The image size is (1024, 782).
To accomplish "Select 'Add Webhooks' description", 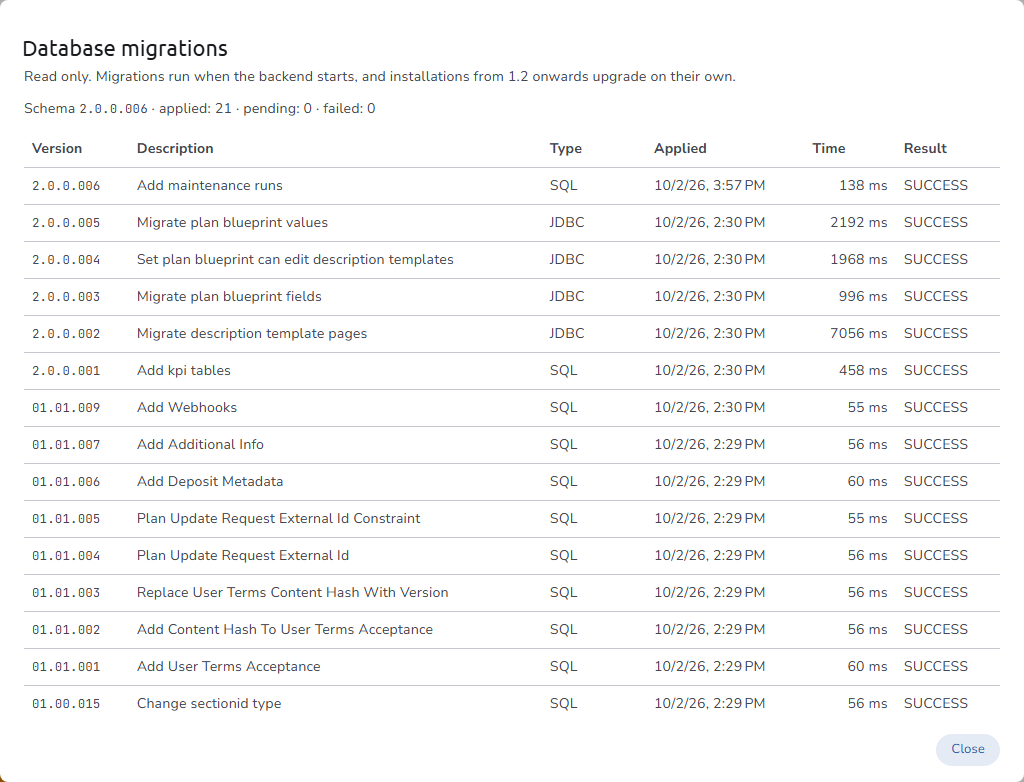I will pyautogui.click(x=187, y=408).
